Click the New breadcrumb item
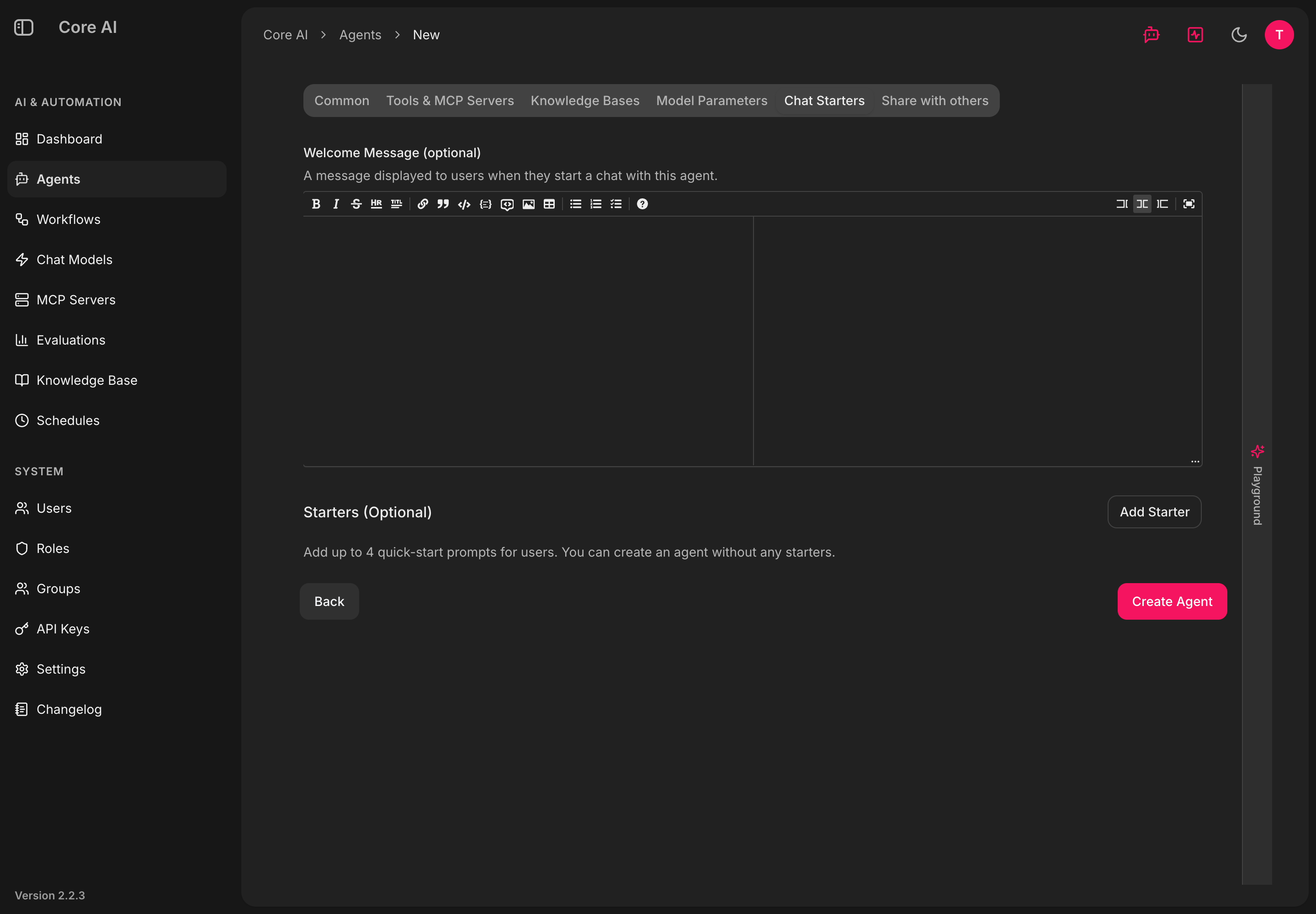Viewport: 1316px width, 914px height. pyautogui.click(x=426, y=35)
